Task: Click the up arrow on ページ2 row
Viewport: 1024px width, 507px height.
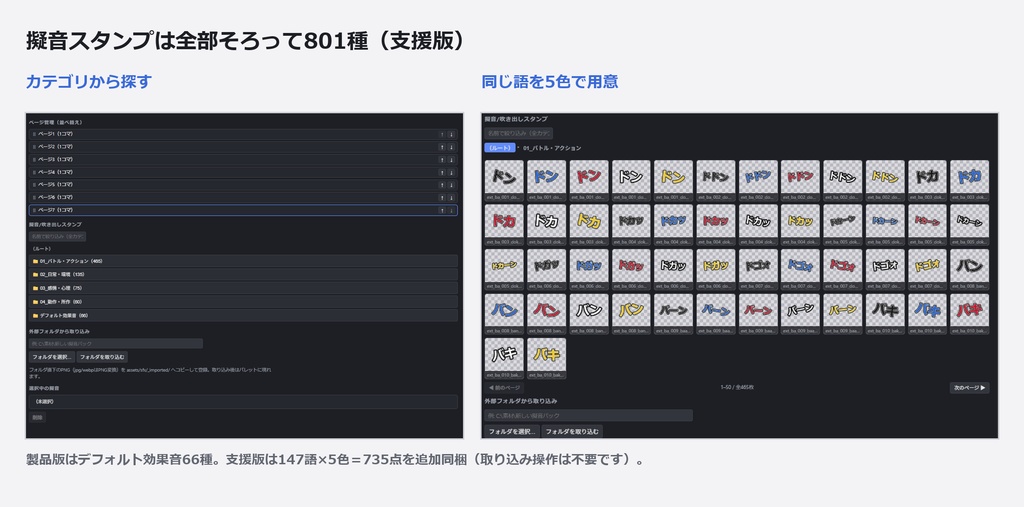Action: 442,146
